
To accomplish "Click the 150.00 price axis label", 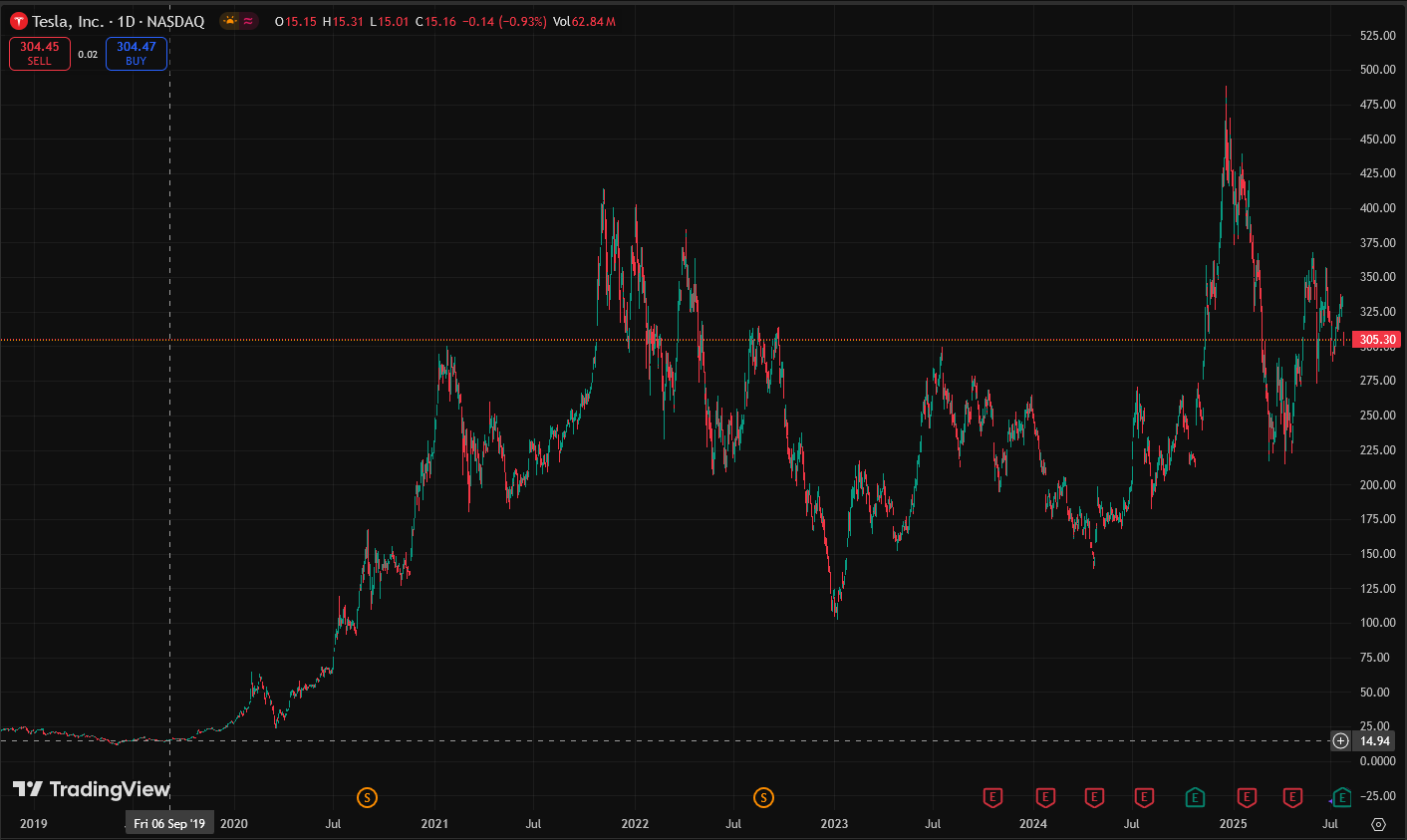I will tap(1377, 554).
